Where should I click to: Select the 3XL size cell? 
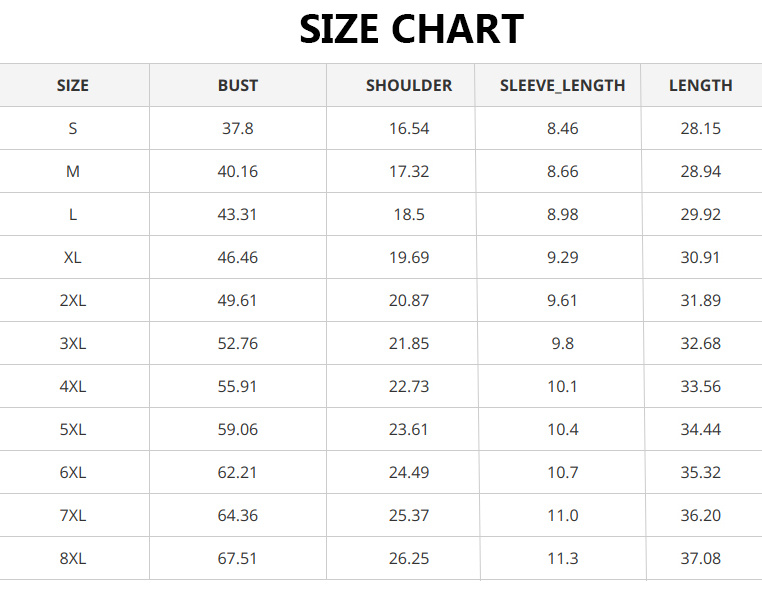pos(73,344)
